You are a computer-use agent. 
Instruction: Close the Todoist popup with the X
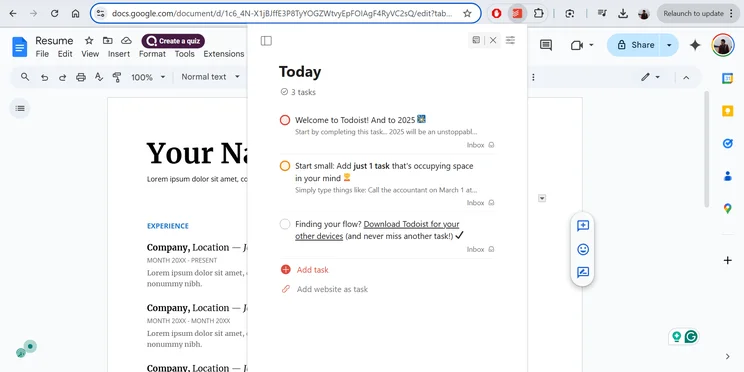[493, 40]
